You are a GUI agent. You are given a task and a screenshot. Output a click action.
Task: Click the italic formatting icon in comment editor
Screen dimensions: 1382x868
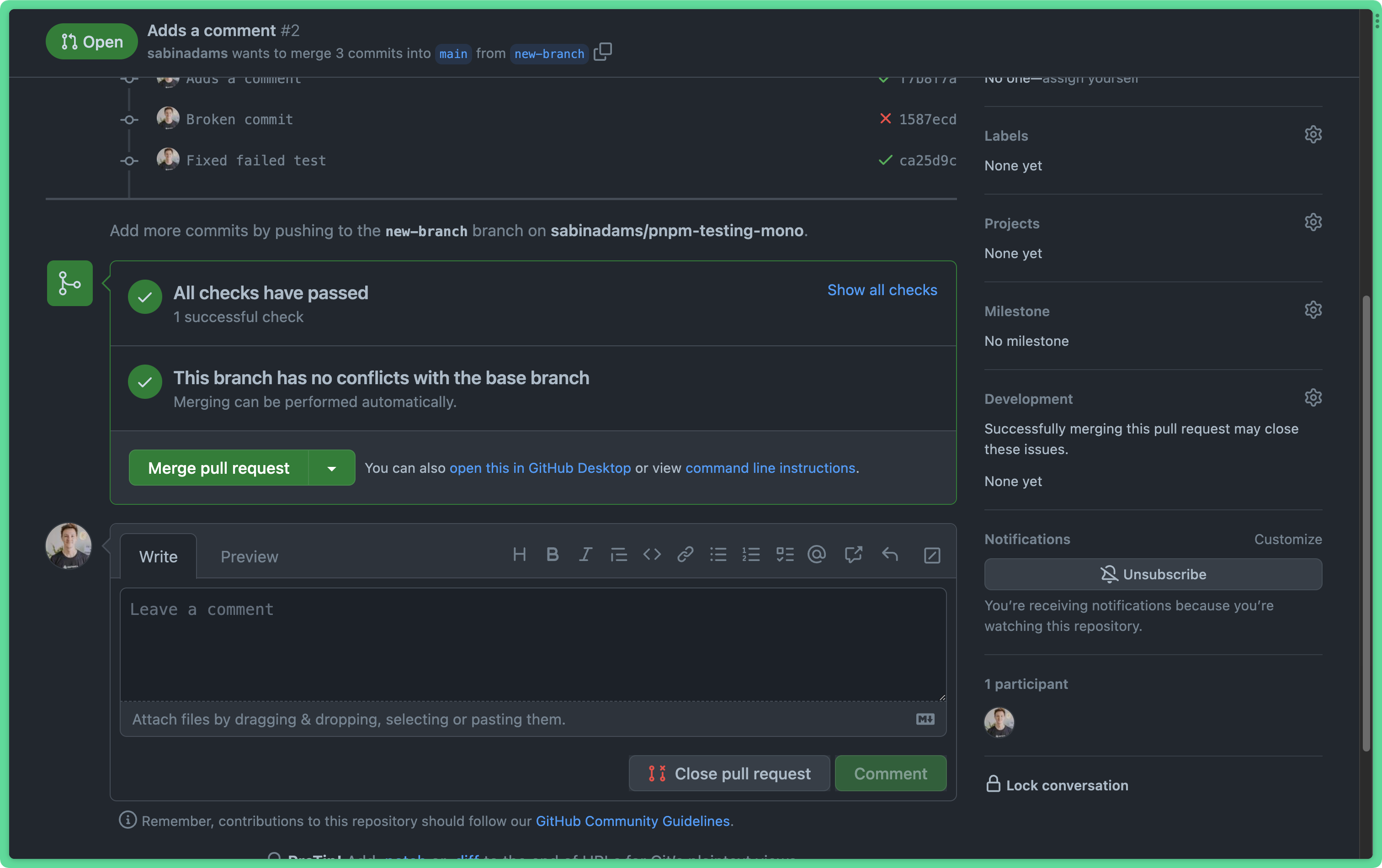[x=585, y=555]
